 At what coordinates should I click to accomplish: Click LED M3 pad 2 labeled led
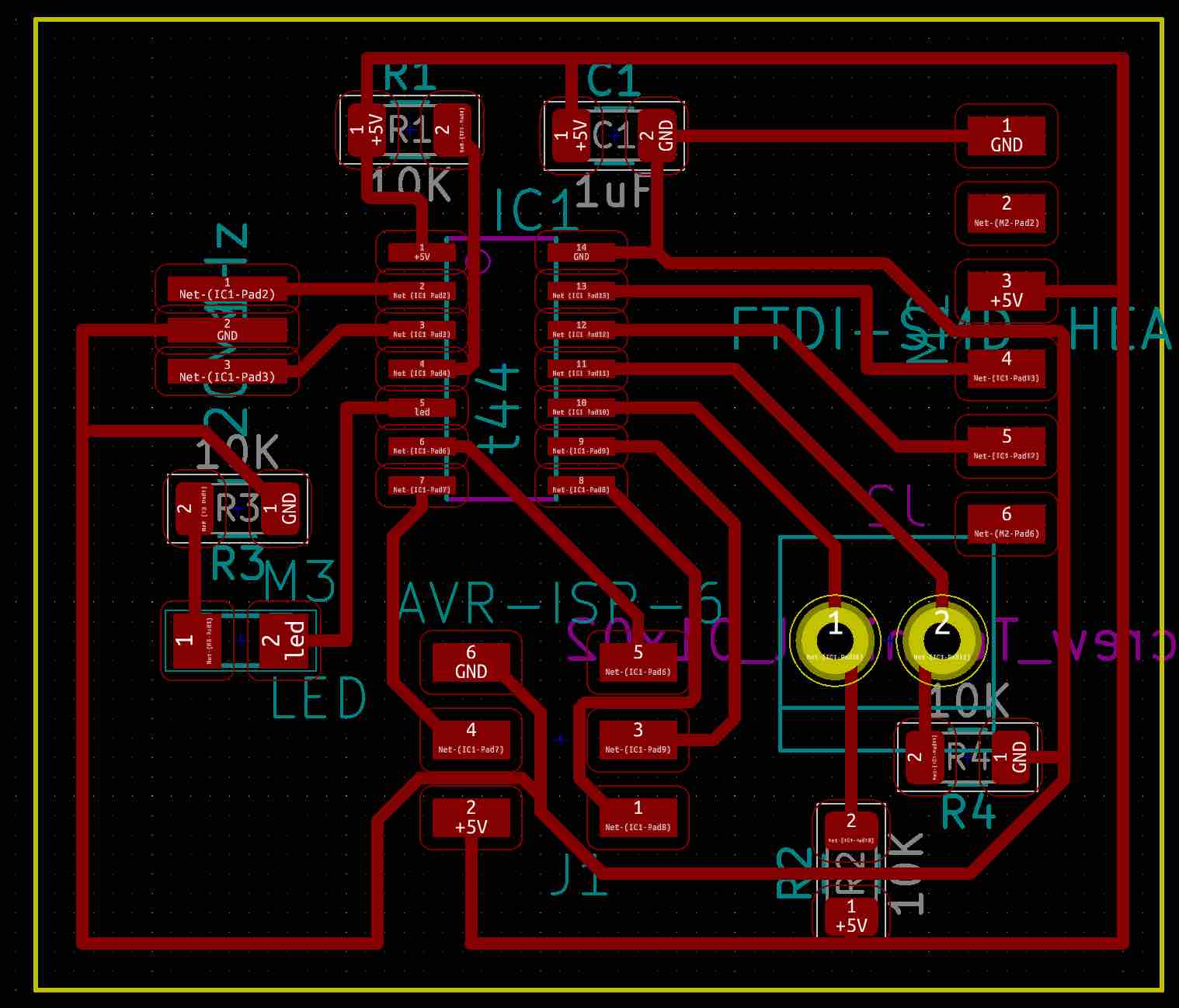[283, 640]
